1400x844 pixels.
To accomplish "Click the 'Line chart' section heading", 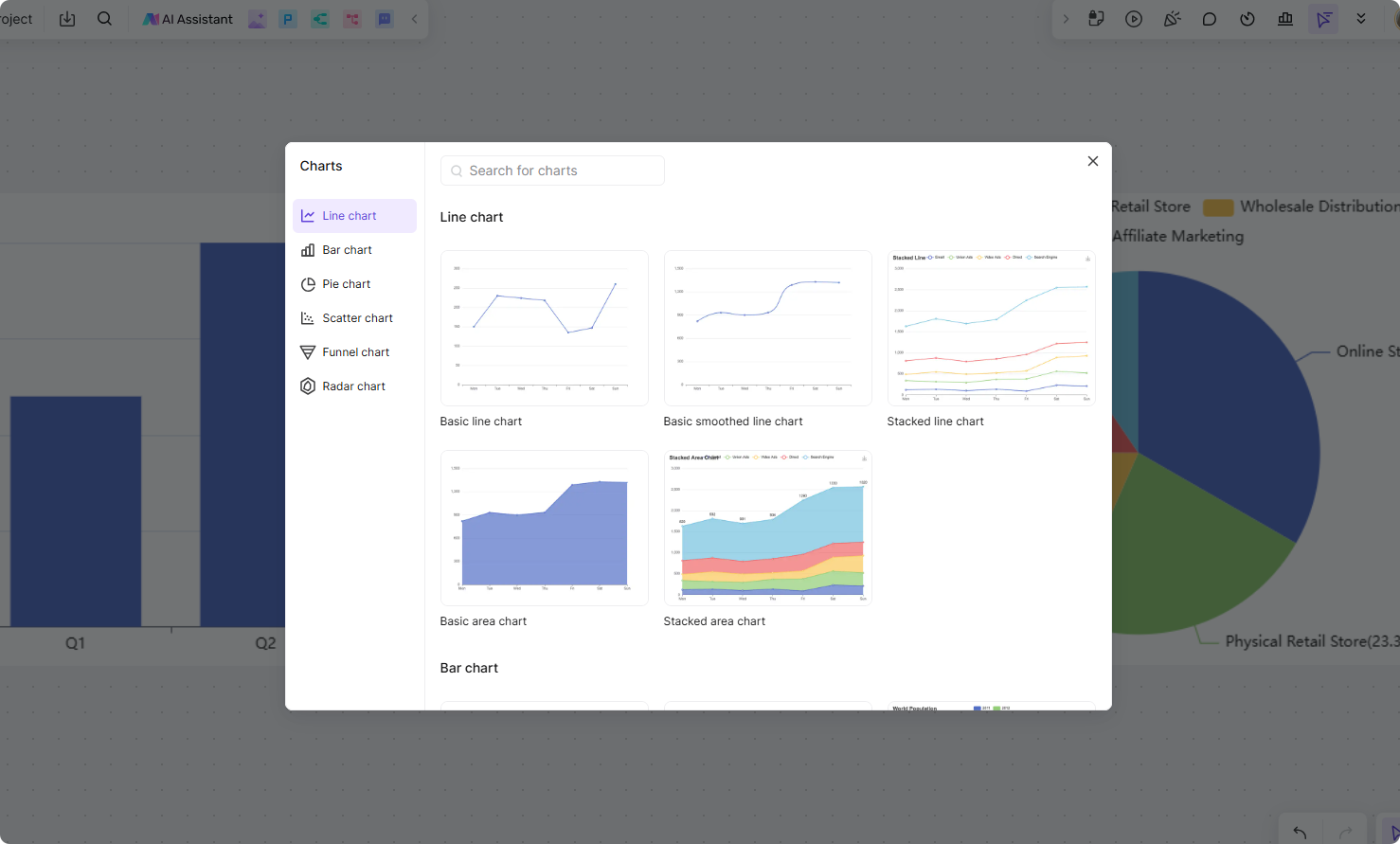I will (472, 217).
